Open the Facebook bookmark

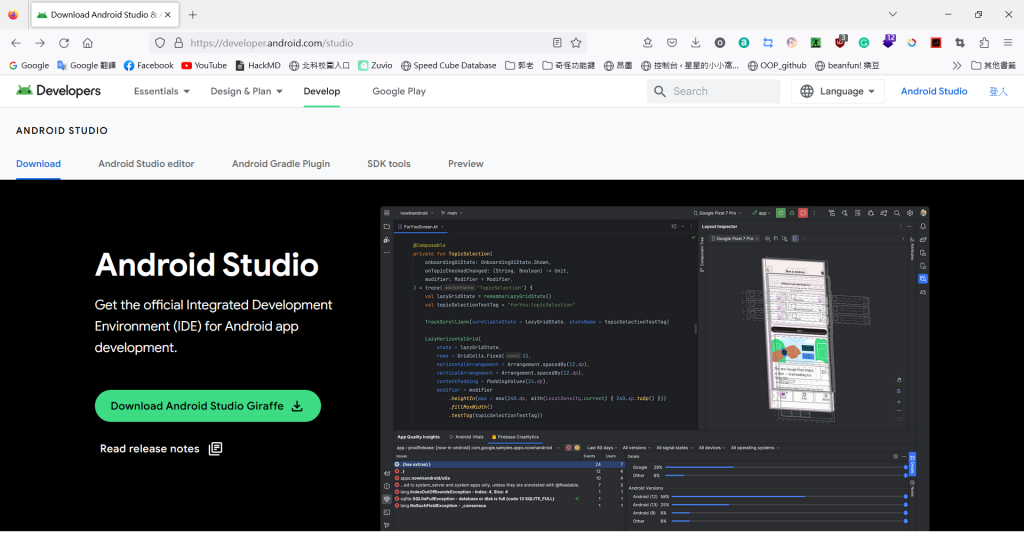(148, 65)
